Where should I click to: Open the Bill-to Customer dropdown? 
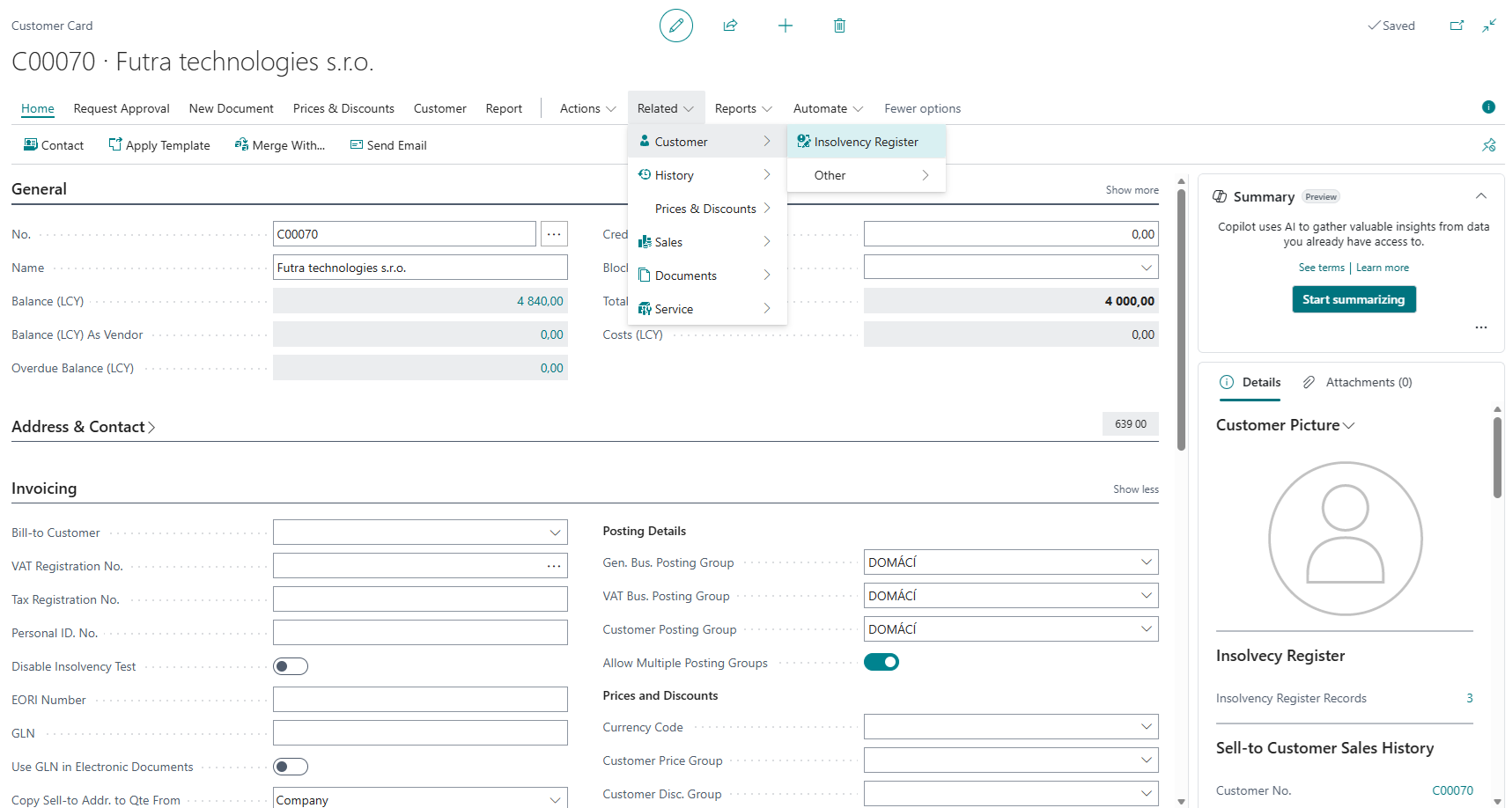tap(555, 533)
